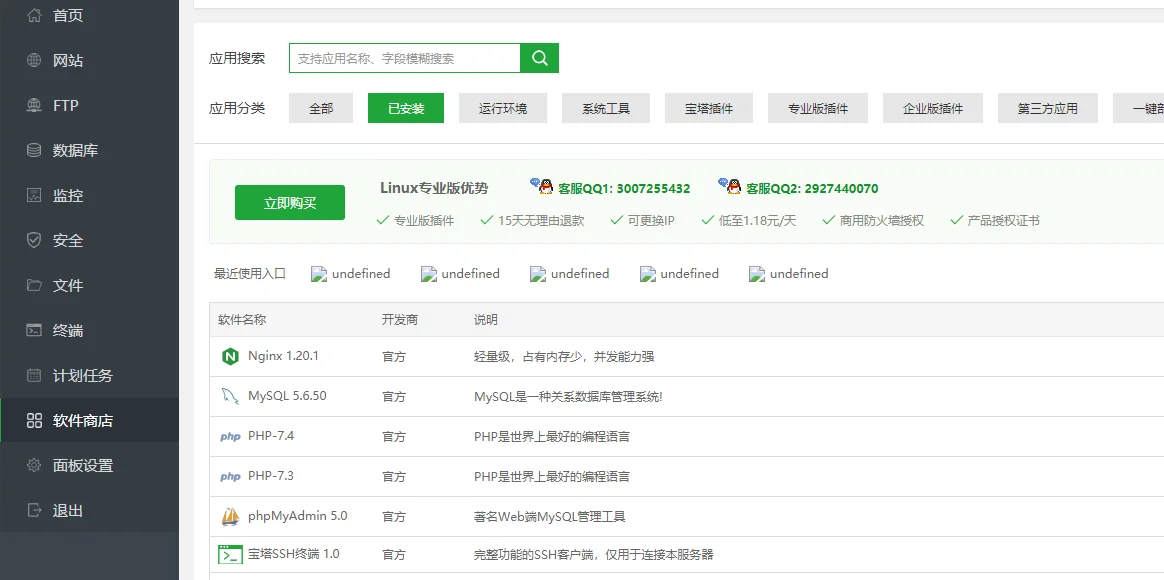Image resolution: width=1164 pixels, height=580 pixels.
Task: Click the 宝塔SSH终端 terminal icon
Action: coord(230,555)
